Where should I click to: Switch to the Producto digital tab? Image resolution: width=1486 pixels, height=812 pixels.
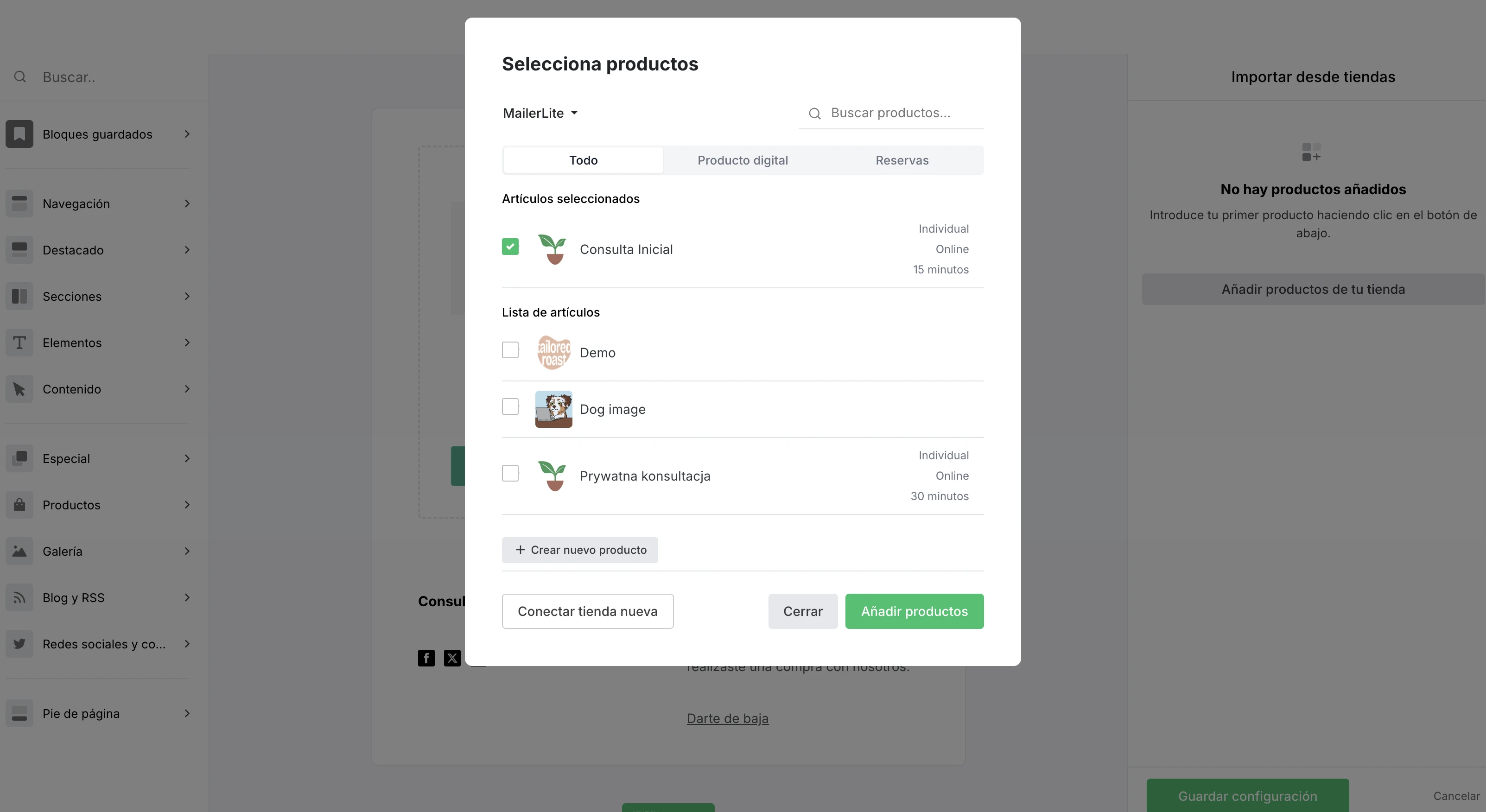coord(743,160)
